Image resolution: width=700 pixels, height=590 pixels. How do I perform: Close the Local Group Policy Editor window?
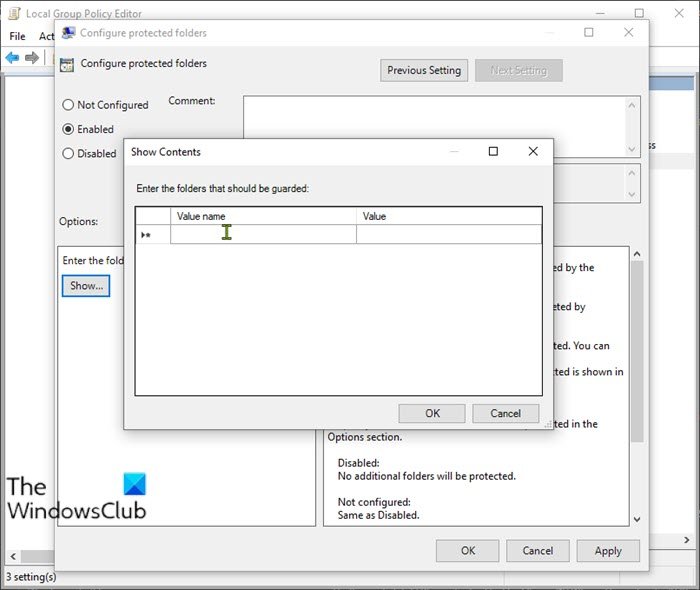679,13
